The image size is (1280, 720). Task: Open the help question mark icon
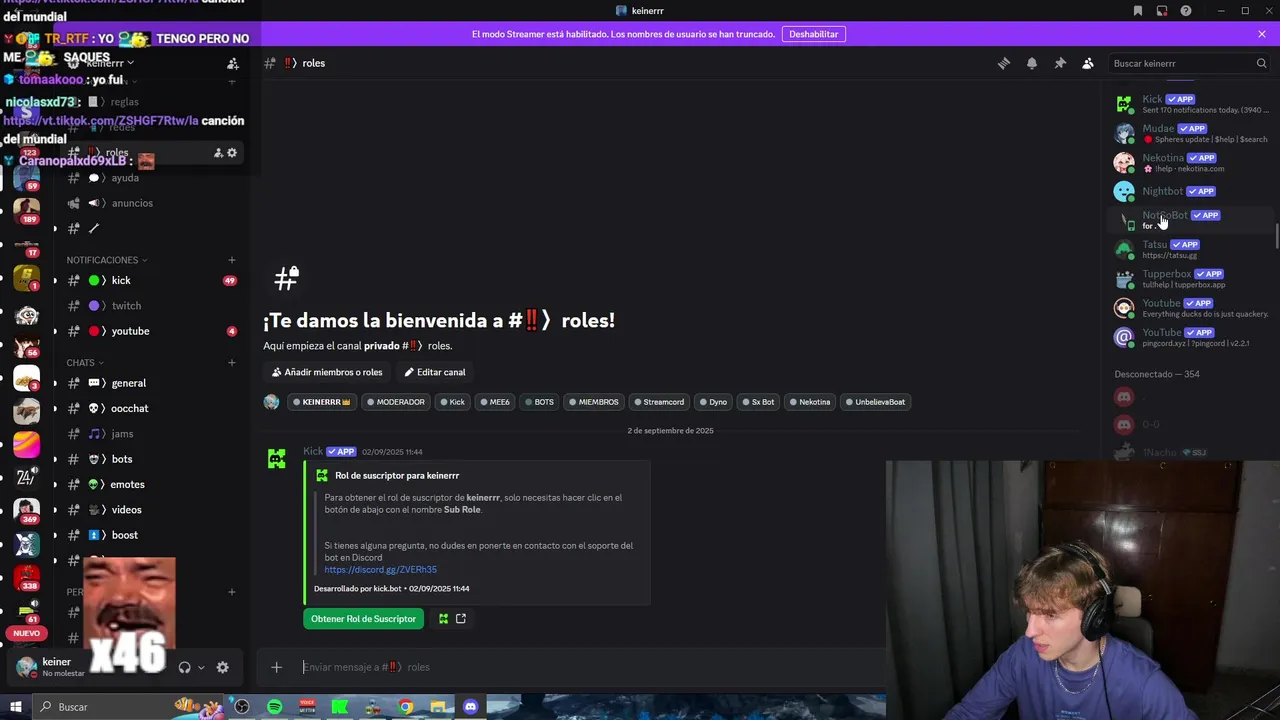point(1186,11)
